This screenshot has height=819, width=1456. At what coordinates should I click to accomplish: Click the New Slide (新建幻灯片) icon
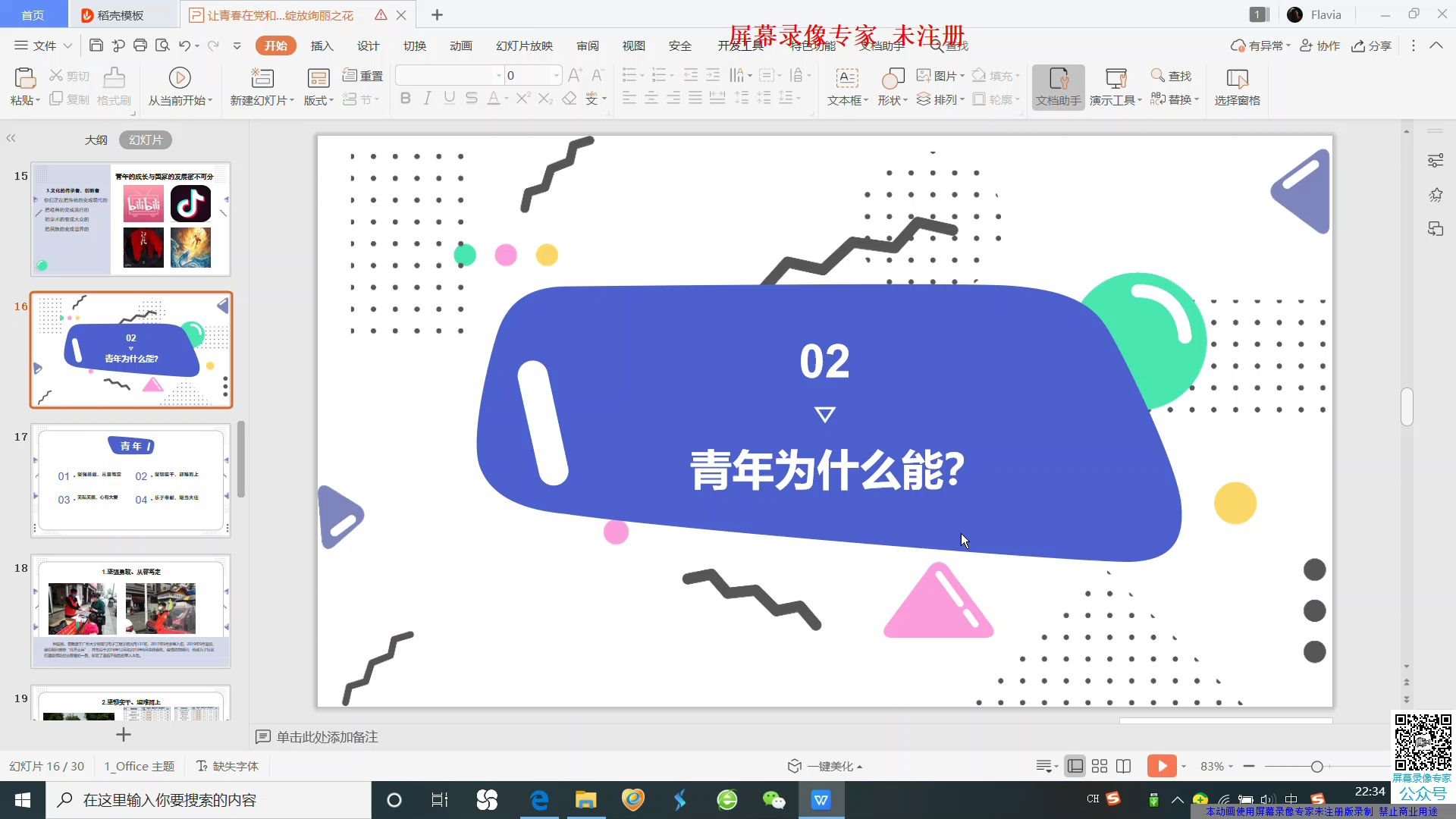tap(262, 78)
